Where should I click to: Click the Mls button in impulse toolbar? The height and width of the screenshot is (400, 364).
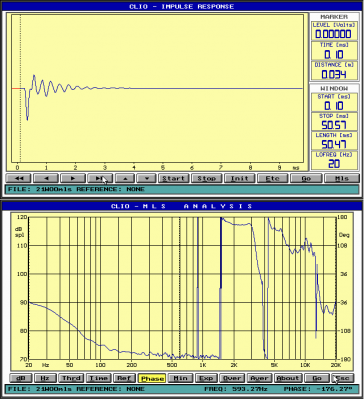[x=342, y=178]
